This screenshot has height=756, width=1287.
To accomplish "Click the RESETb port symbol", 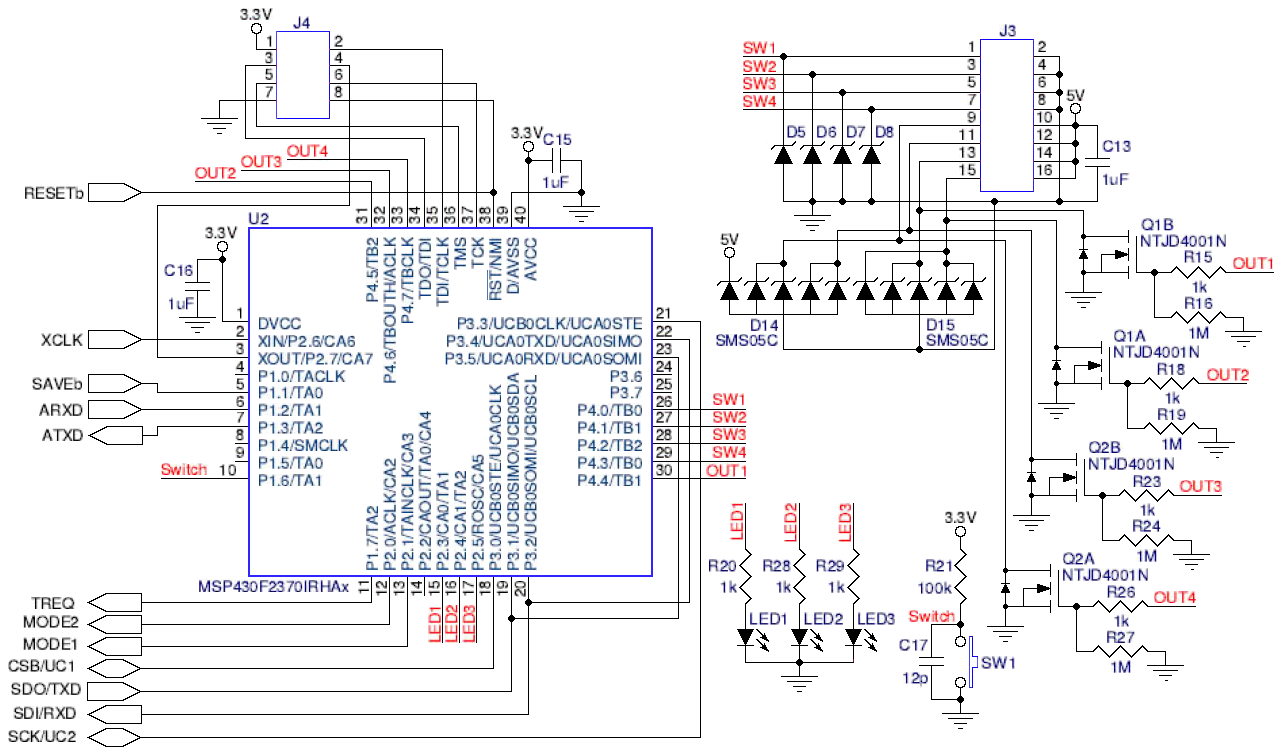I will [x=115, y=192].
